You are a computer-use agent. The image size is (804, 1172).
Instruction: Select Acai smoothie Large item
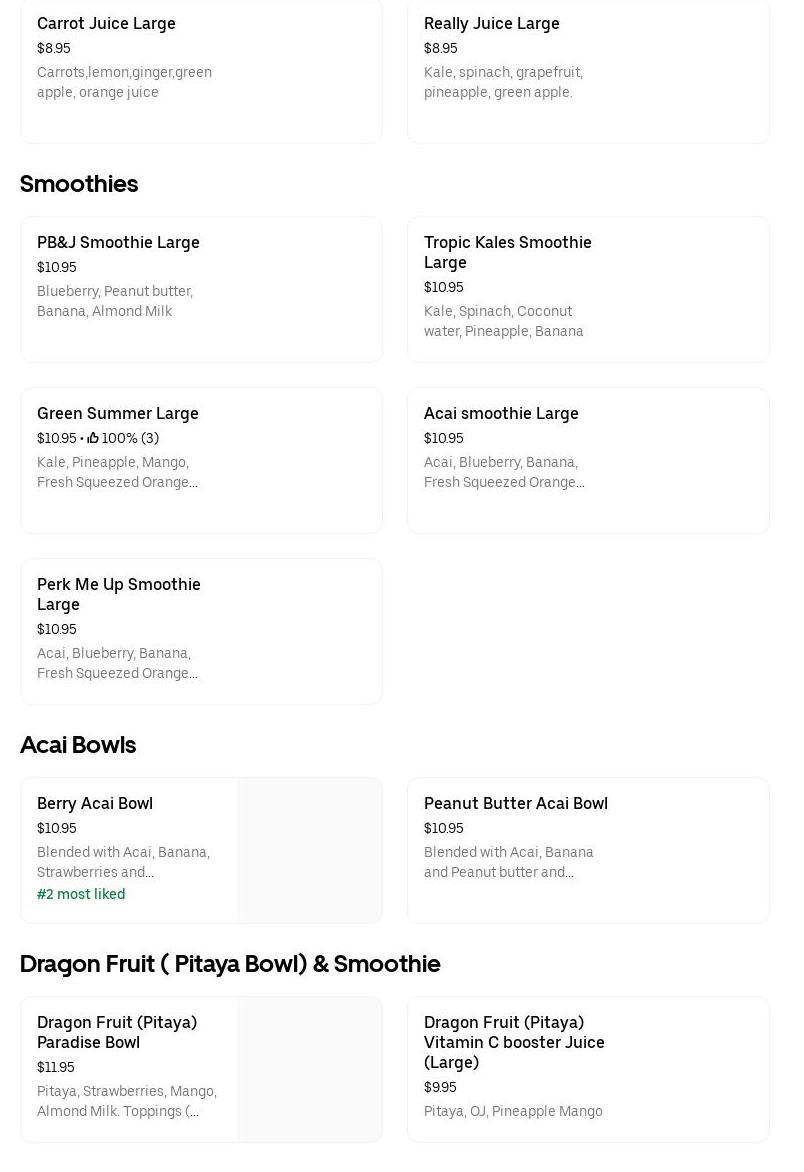tap(501, 413)
